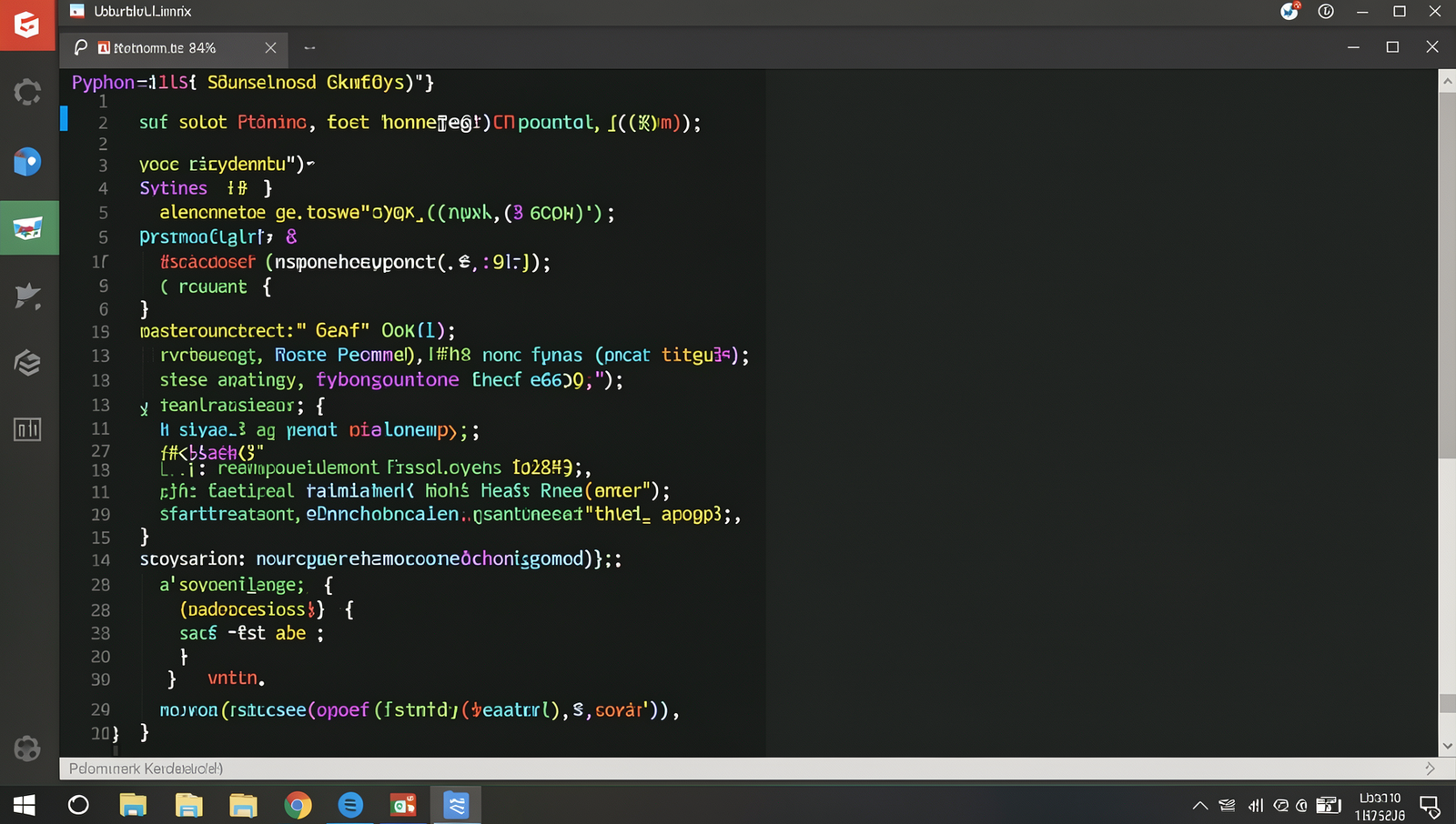Expand the system tray hidden icons chevron
The height and width of the screenshot is (824, 1456).
1200,806
